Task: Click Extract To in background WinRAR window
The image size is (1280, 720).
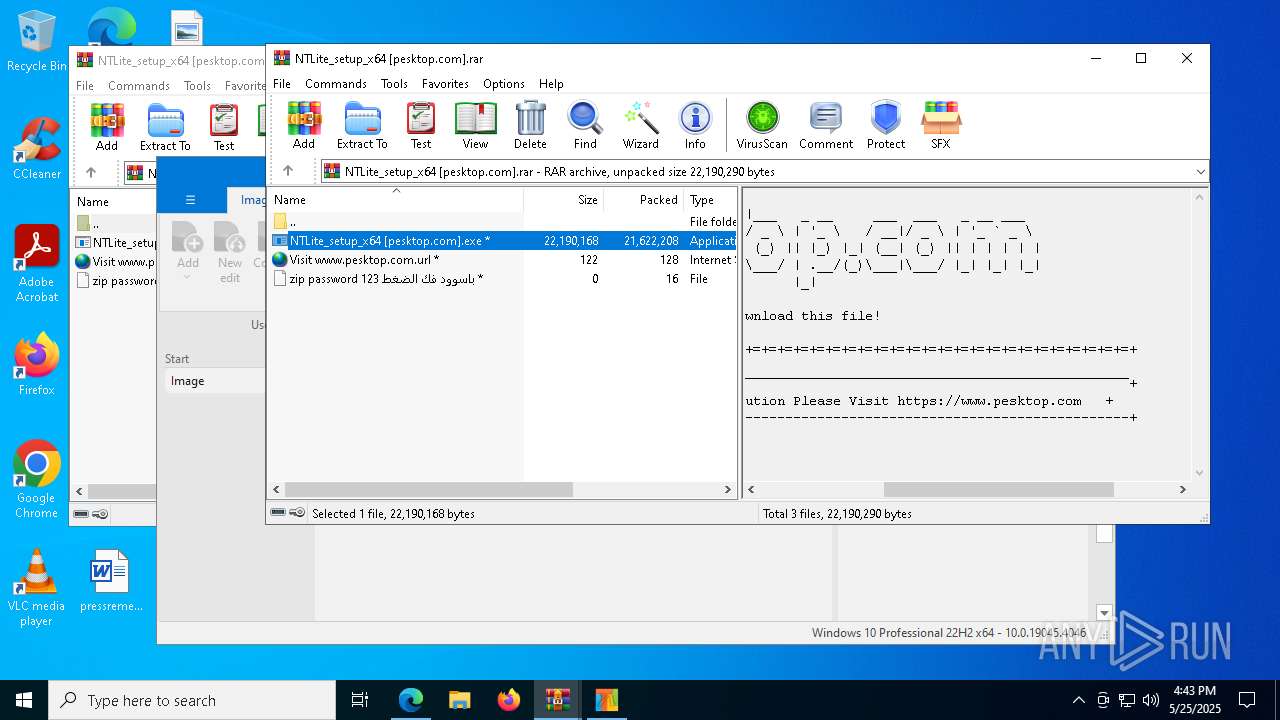Action: (165, 127)
